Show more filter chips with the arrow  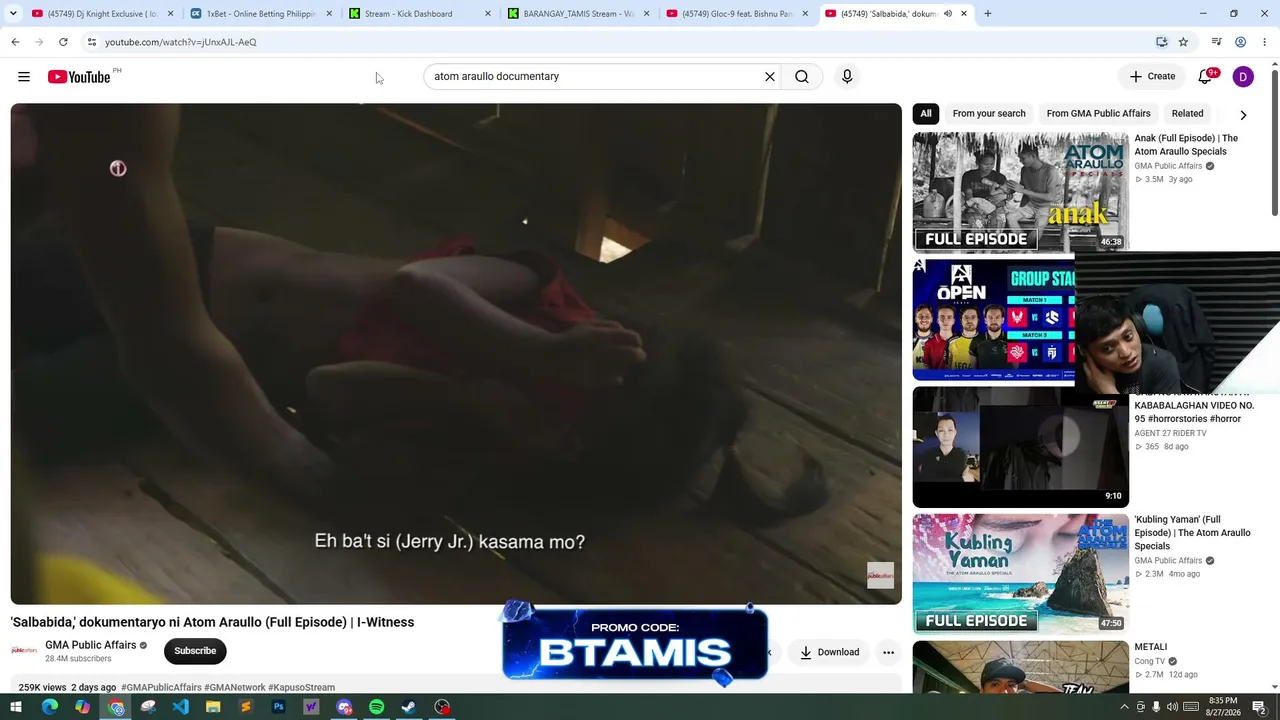tap(1243, 115)
